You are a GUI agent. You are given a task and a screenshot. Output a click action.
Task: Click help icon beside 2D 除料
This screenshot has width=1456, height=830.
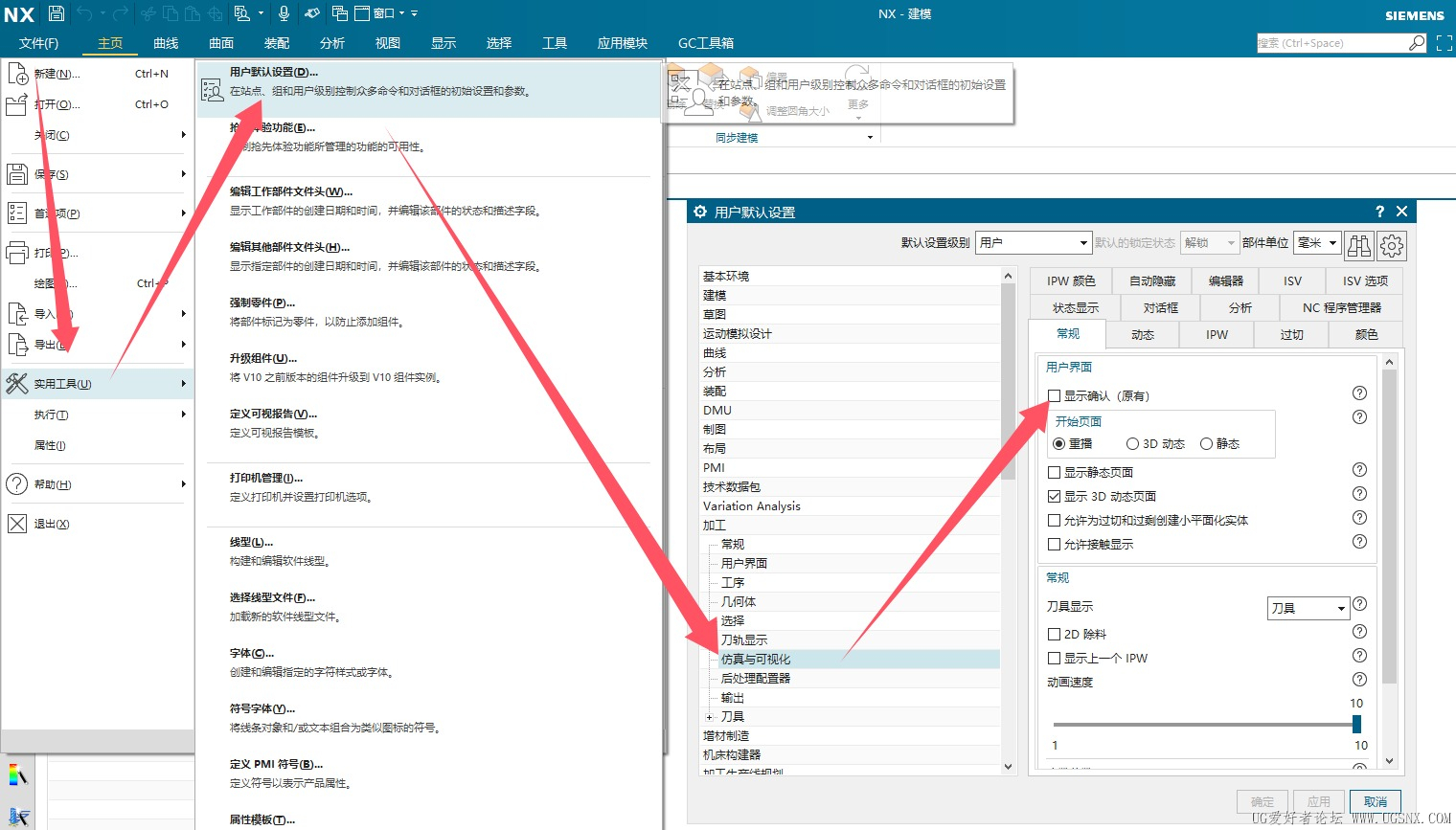point(1359,632)
